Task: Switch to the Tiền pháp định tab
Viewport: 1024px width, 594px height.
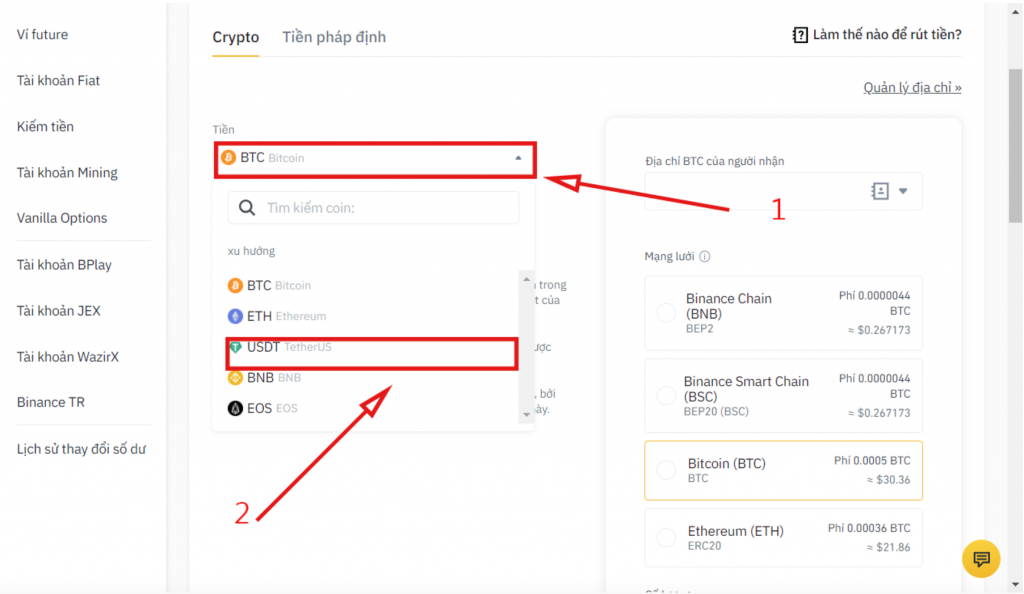Action: pyautogui.click(x=334, y=37)
